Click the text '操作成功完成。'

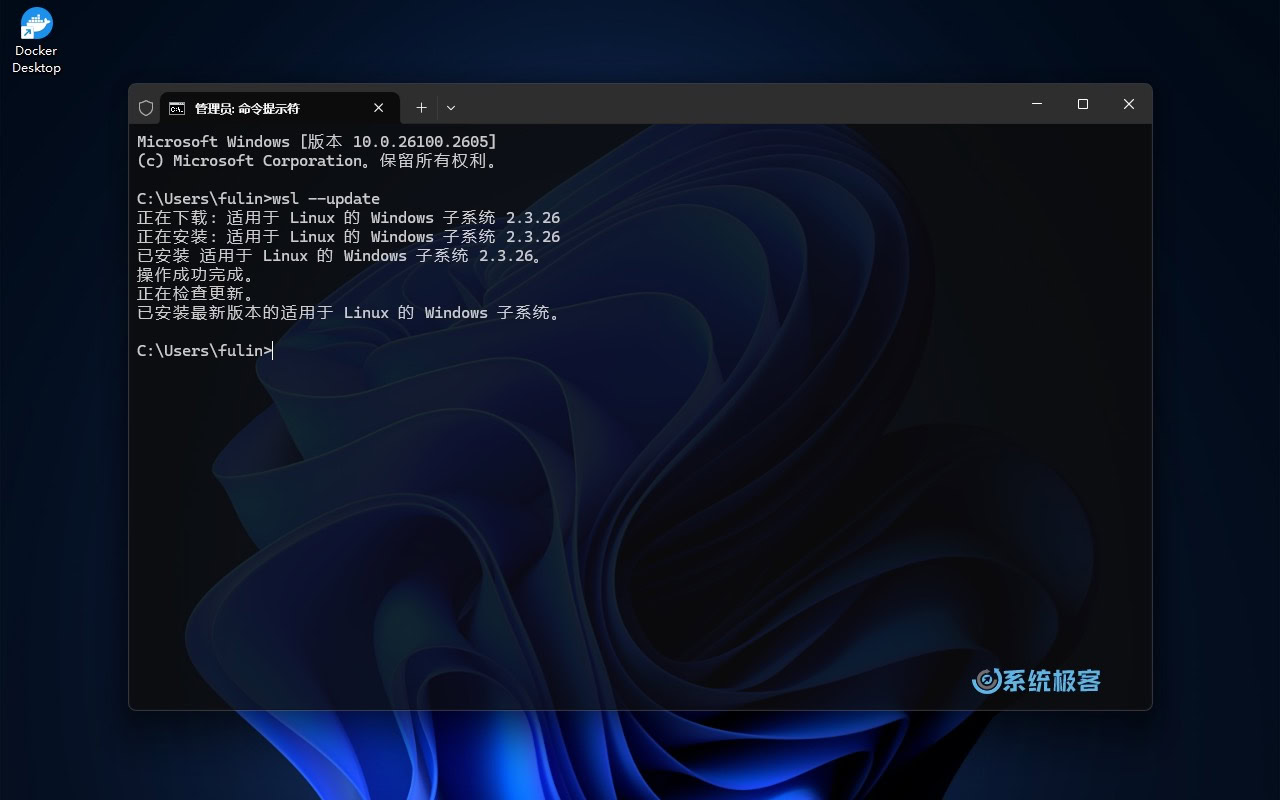(196, 275)
